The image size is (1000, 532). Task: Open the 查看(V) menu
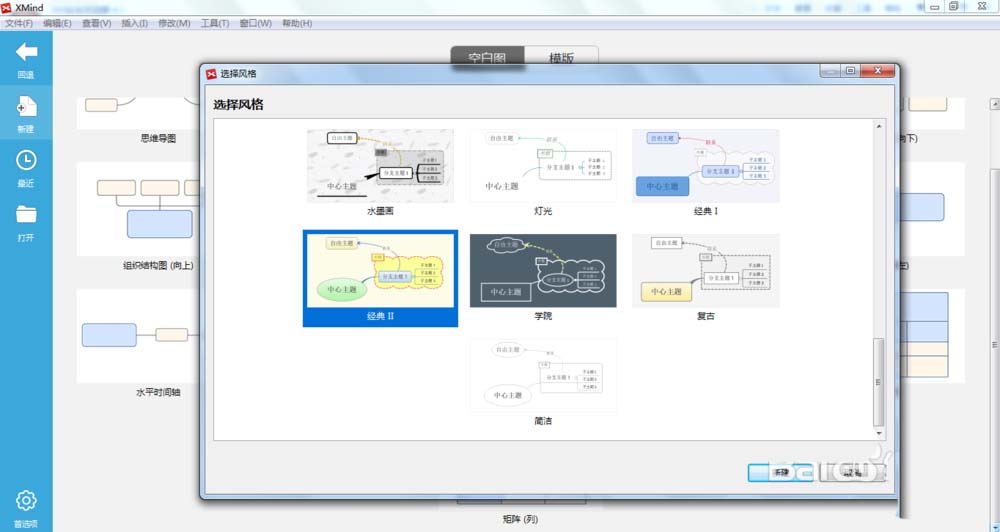tap(96, 23)
